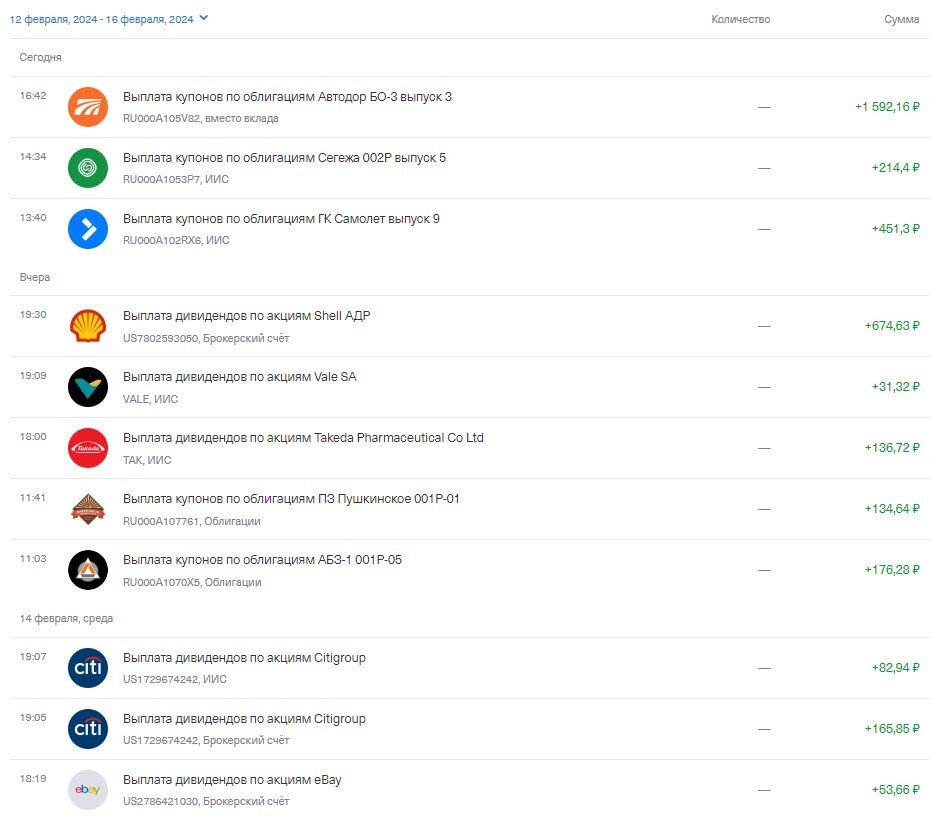Click the Количество column header
This screenshot has height=818, width=933.
(x=741, y=19)
